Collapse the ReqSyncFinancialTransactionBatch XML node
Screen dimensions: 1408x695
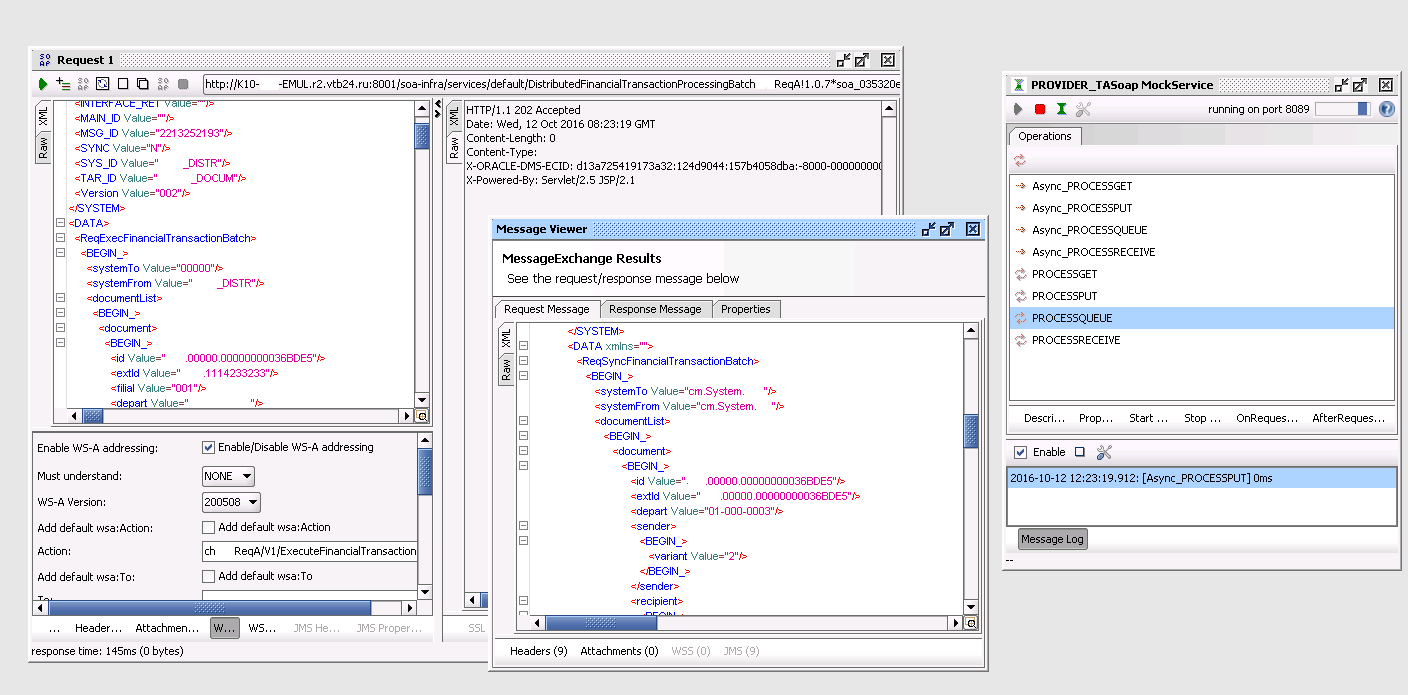(x=523, y=361)
